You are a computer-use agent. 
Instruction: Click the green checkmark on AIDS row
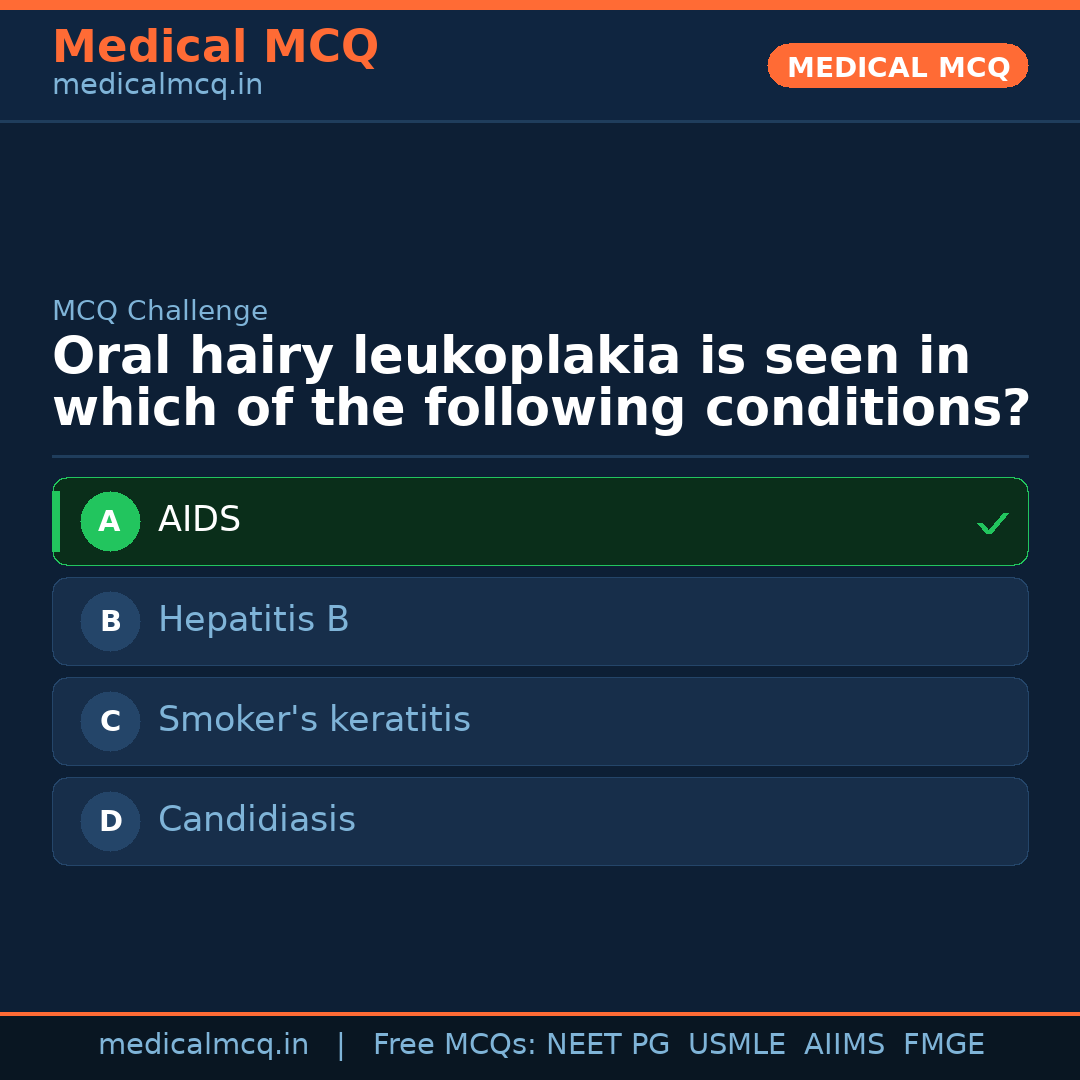pyautogui.click(x=992, y=523)
